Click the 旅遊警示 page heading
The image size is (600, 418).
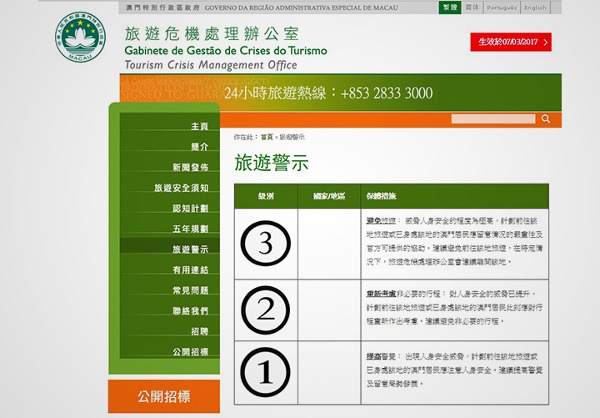tap(272, 163)
